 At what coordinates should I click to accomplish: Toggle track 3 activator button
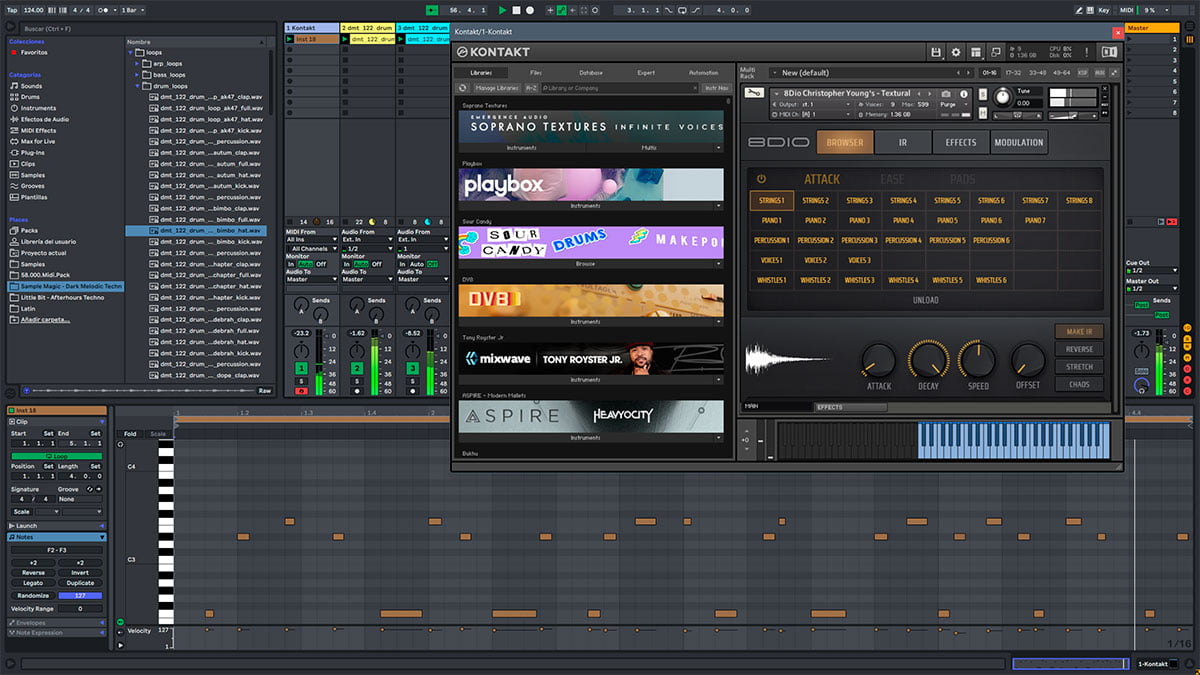[412, 369]
